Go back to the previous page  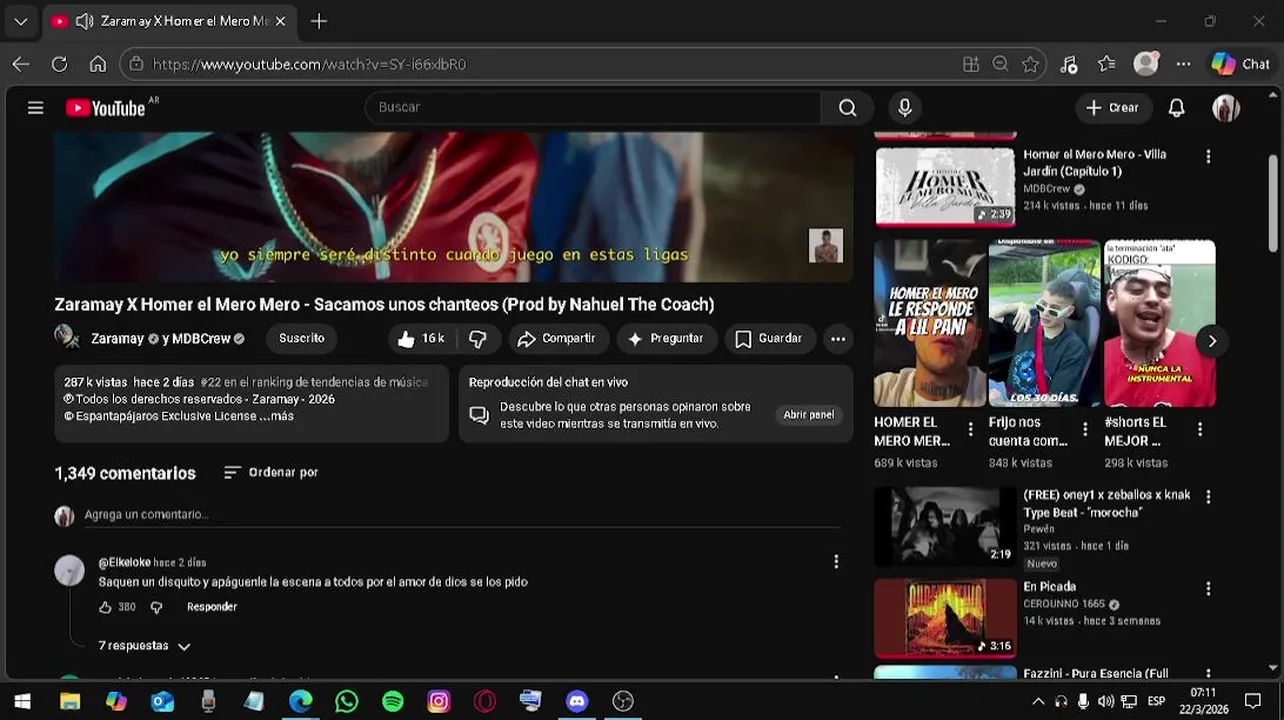coord(21,64)
